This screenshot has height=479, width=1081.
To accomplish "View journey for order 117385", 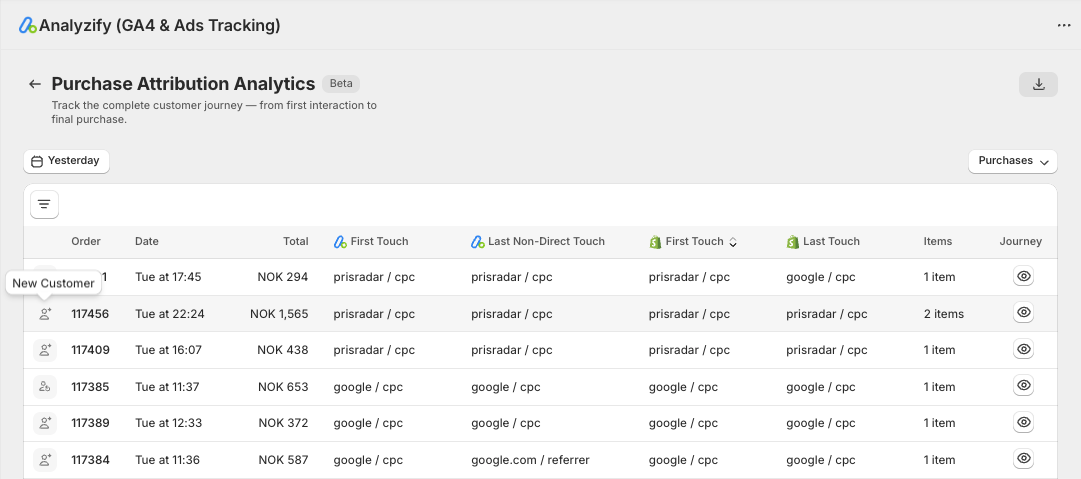I will 1024,386.
